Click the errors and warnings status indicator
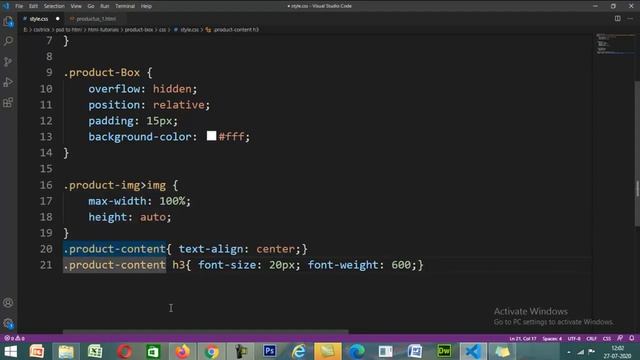This screenshot has width=640, height=360. coord(15,338)
